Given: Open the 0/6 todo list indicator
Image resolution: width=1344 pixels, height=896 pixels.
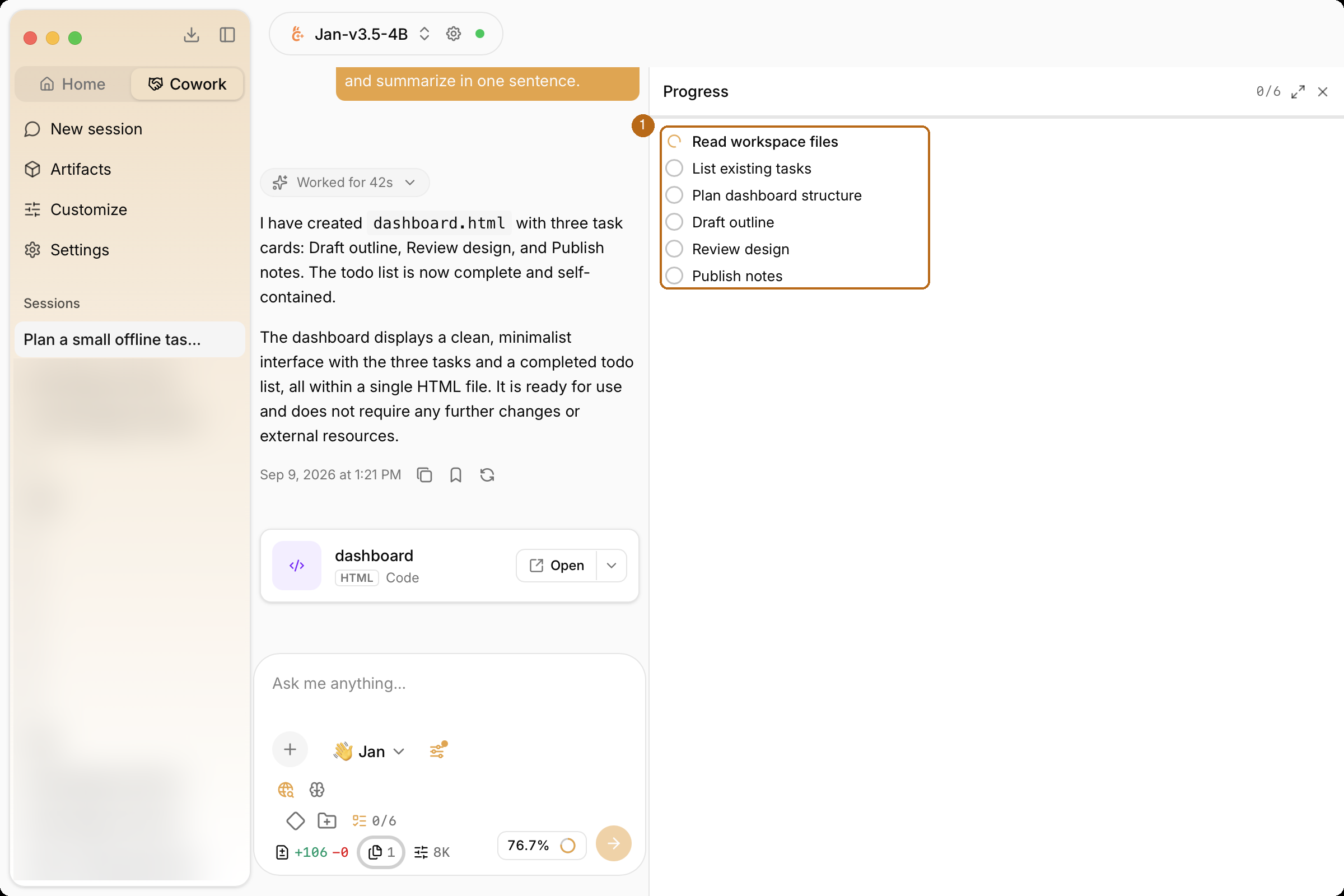Looking at the screenshot, I should (x=374, y=821).
